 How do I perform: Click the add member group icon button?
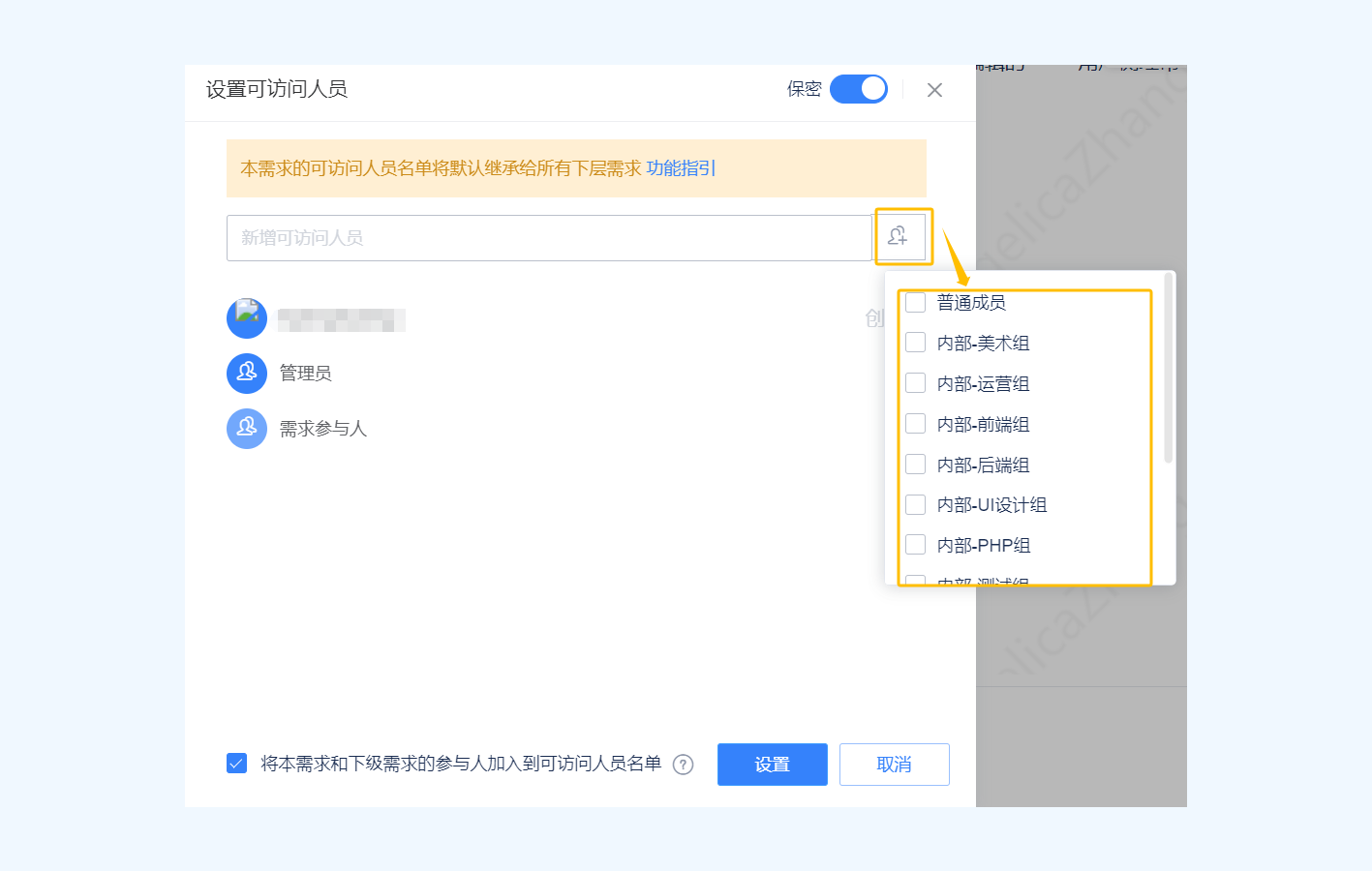coord(899,236)
